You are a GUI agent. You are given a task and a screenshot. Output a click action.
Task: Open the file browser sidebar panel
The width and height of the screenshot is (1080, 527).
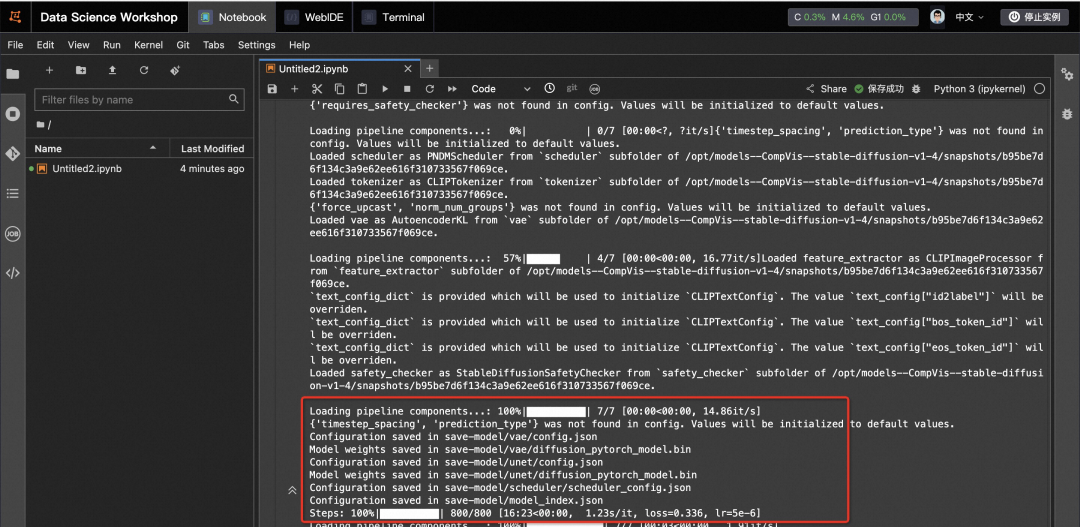point(12,74)
